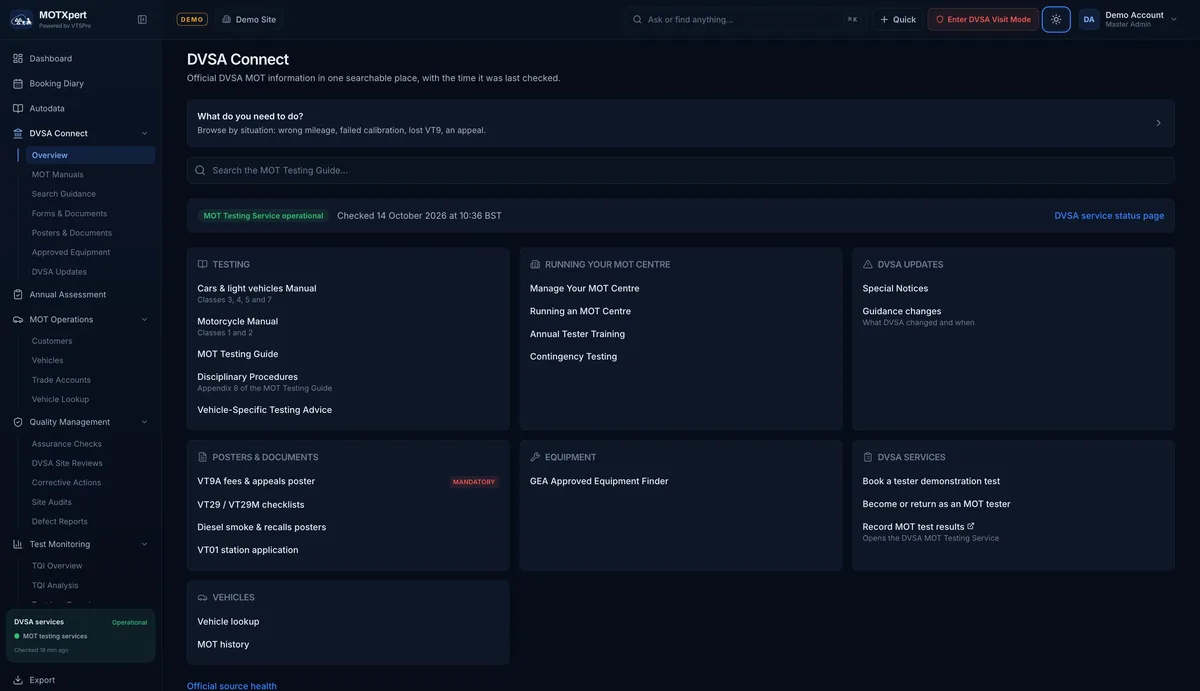Open the Motorcycle Manual link
Image resolution: width=1200 pixels, height=691 pixels.
coord(238,321)
